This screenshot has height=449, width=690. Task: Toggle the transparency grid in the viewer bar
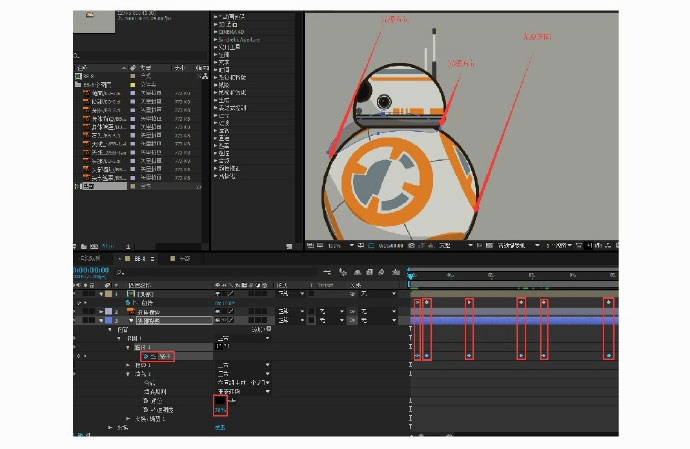pos(489,245)
